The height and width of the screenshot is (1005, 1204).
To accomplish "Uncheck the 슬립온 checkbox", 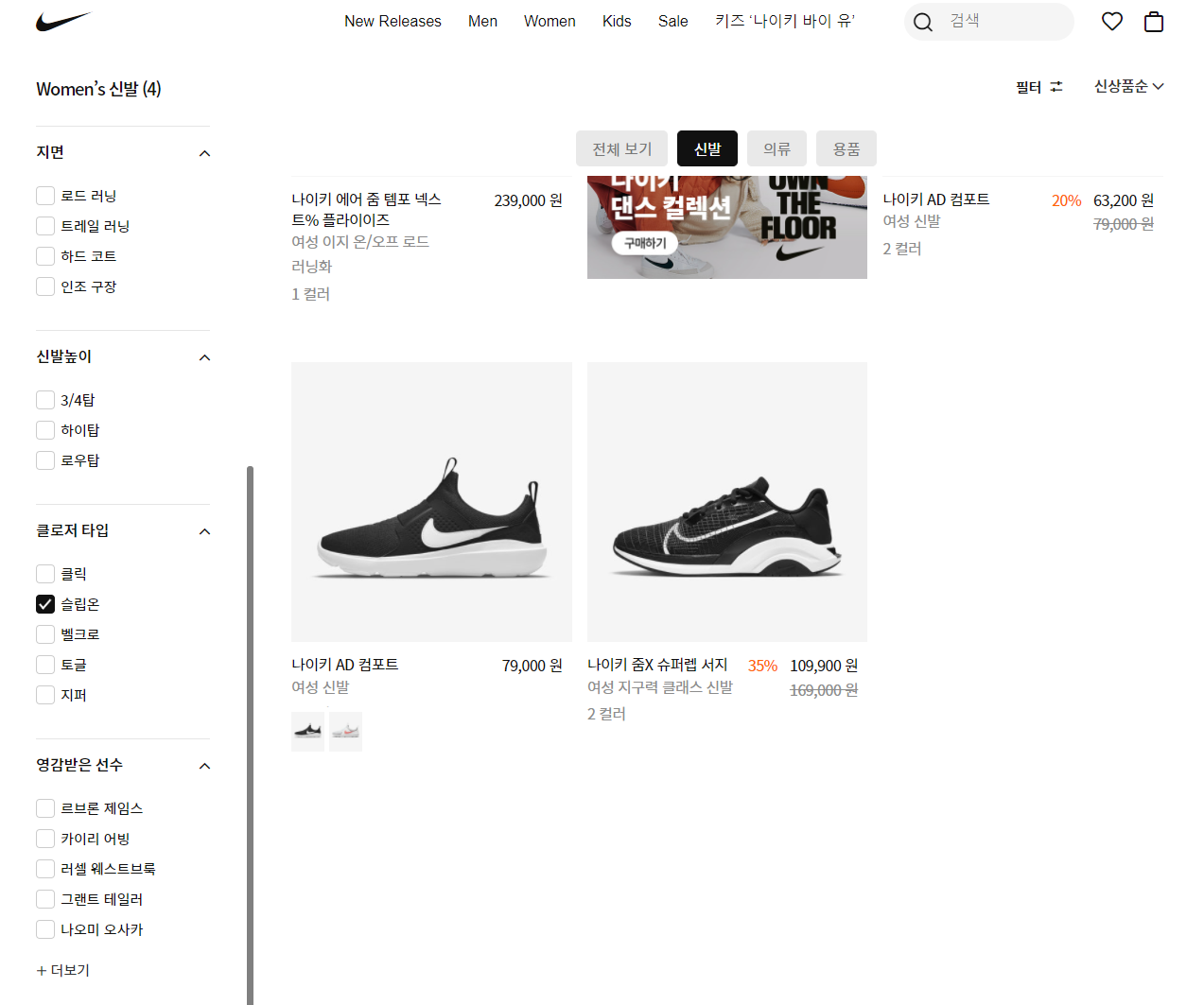I will (x=45, y=604).
